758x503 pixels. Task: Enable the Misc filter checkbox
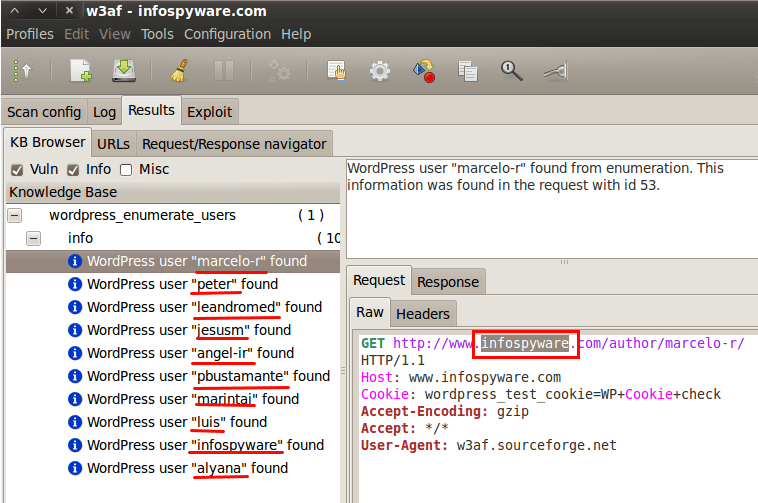point(127,170)
